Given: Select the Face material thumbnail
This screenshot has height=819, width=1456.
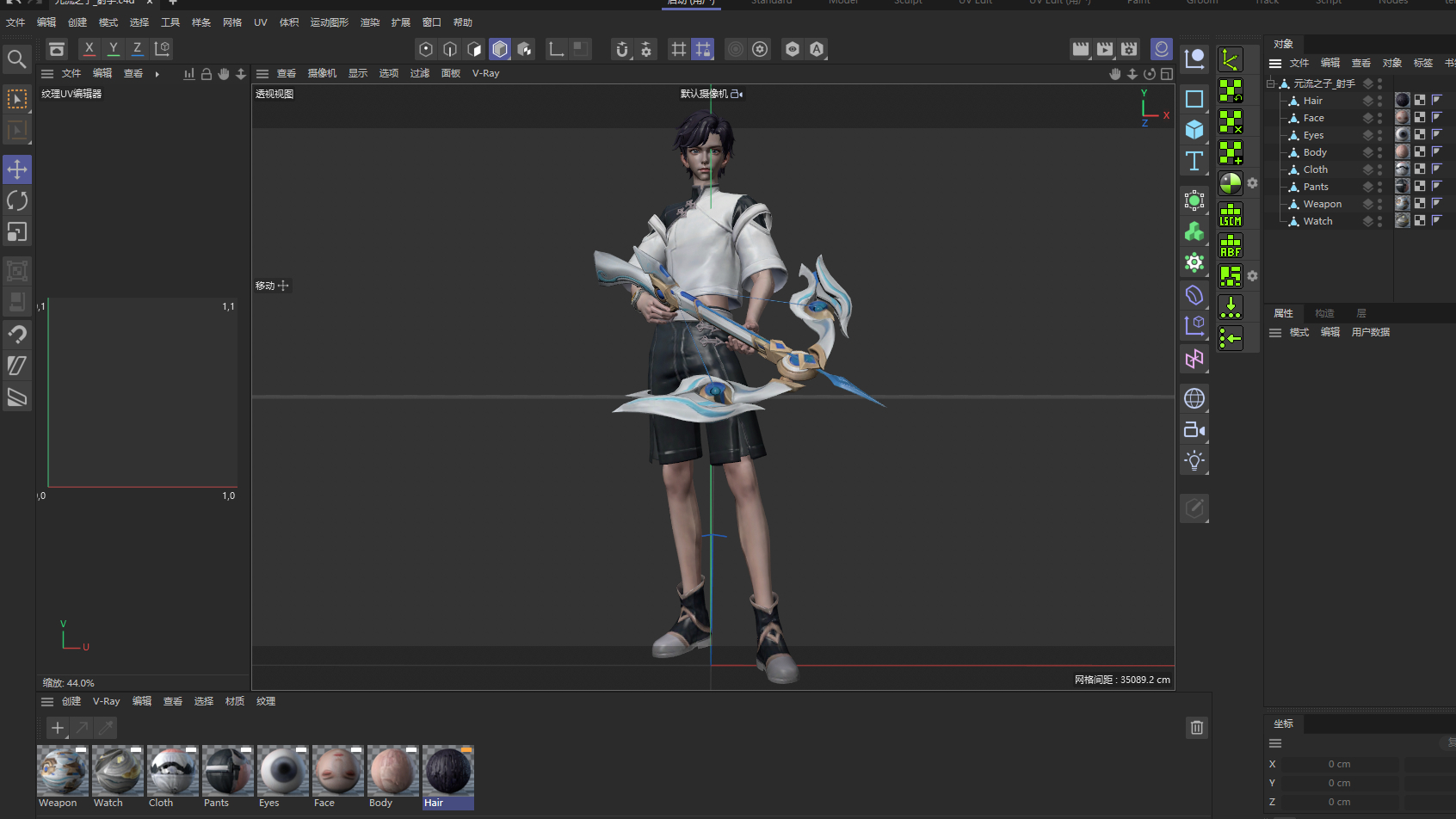Looking at the screenshot, I should 337,772.
